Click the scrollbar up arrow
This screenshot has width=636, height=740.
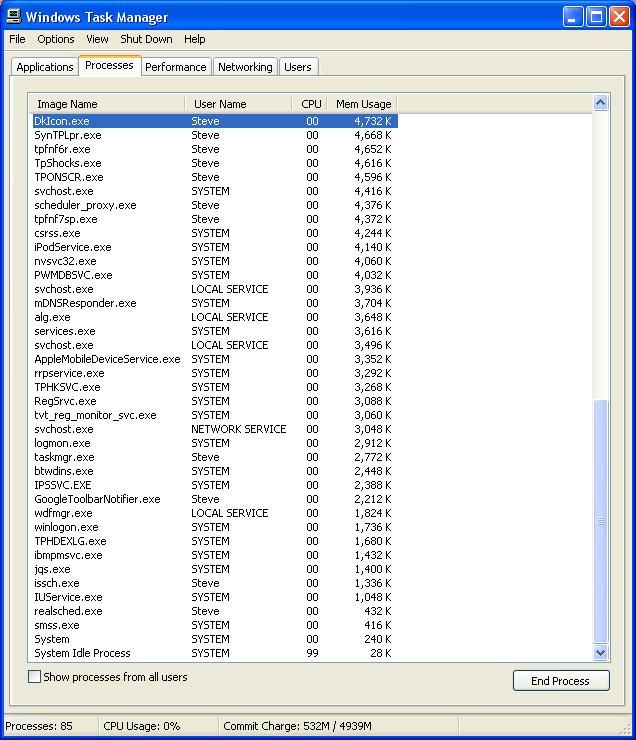tap(600, 103)
